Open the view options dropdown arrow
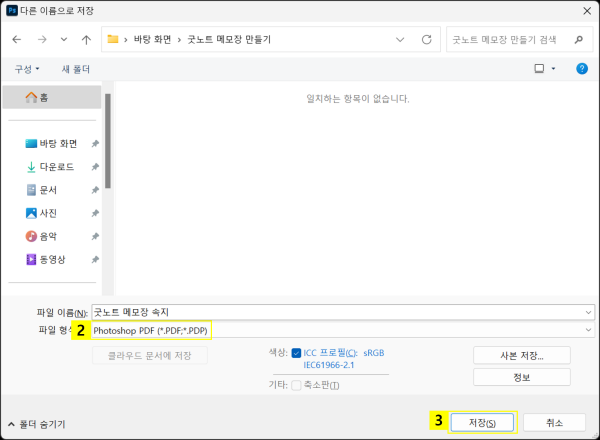 (553, 69)
